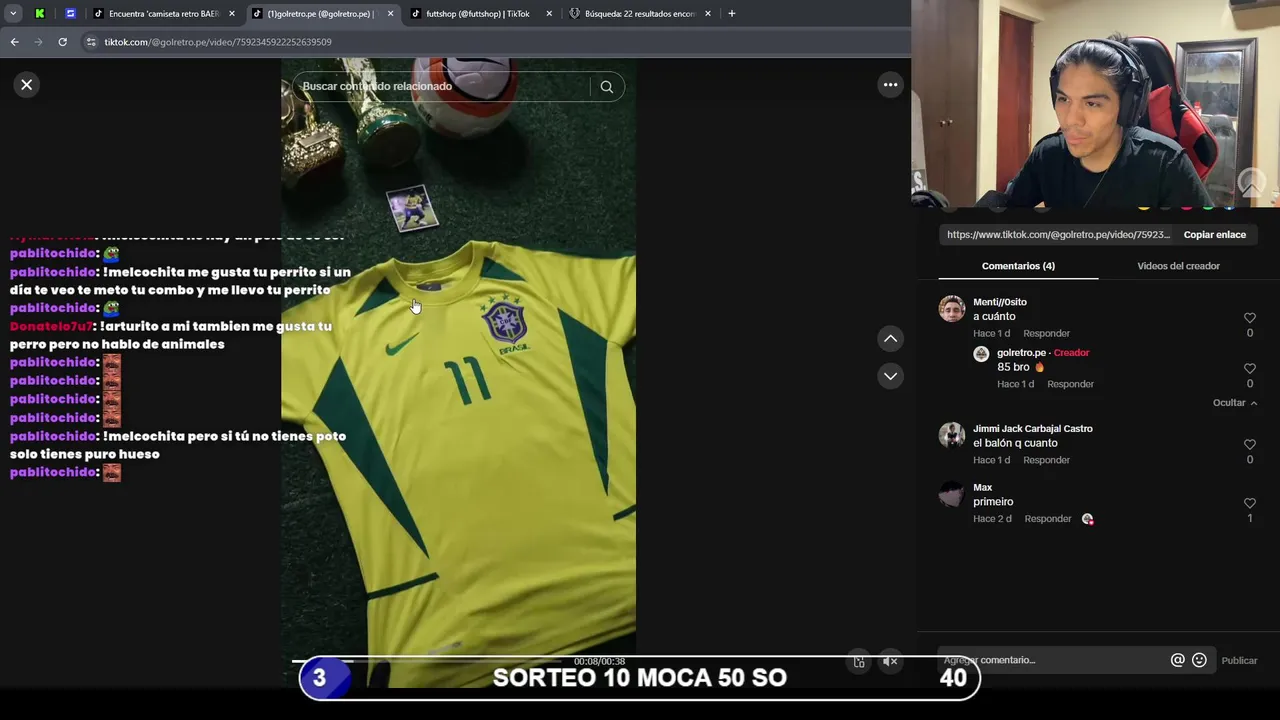Open Max's profile avatar
The height and width of the screenshot is (720, 1280).
[952, 494]
